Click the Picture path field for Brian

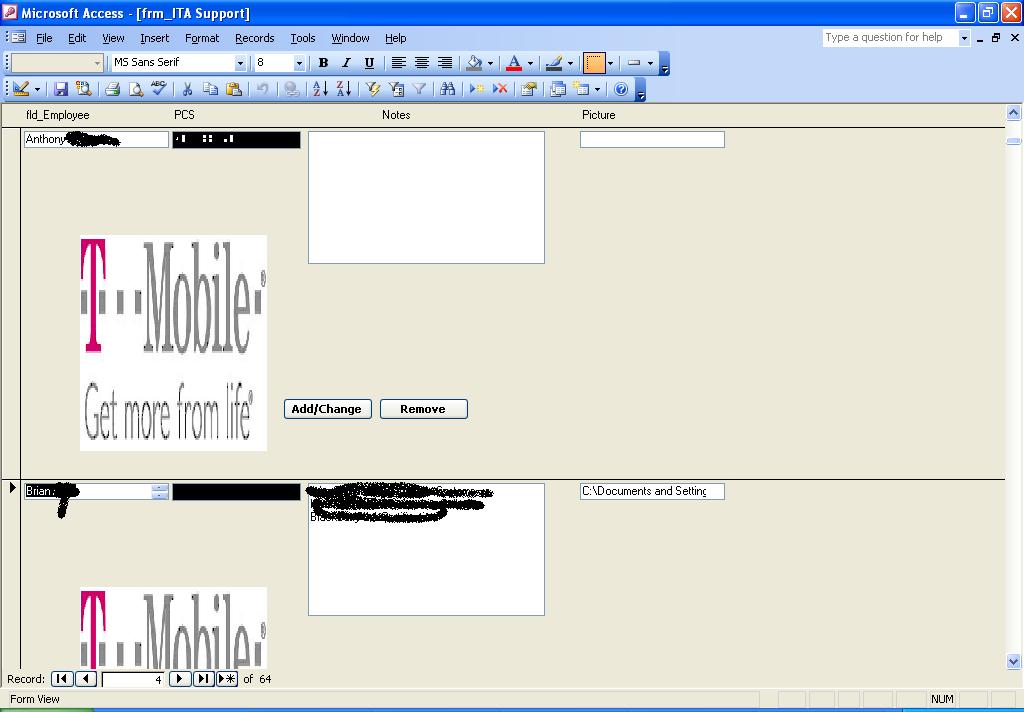tap(652, 491)
